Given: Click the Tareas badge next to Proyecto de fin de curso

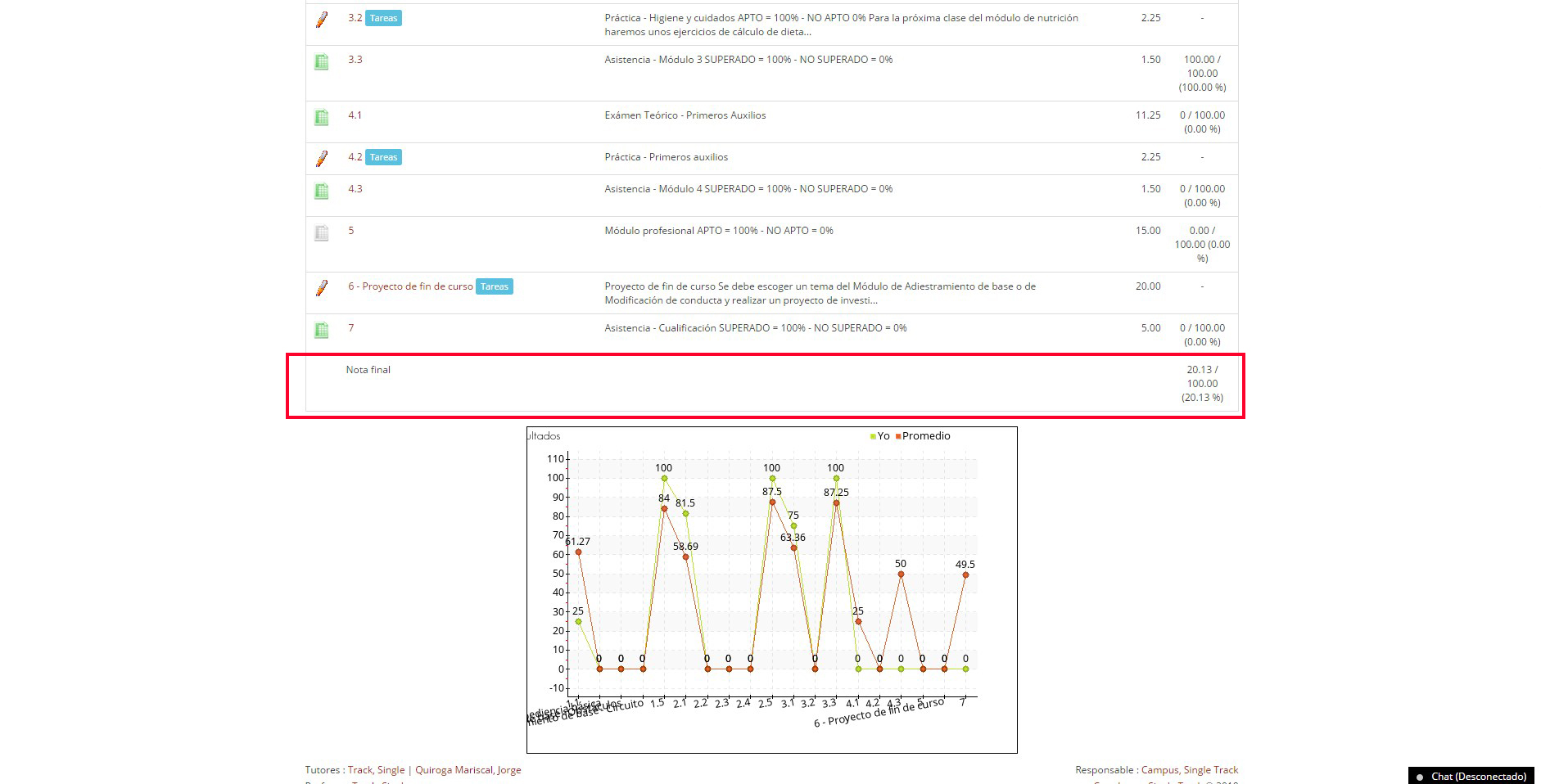Looking at the screenshot, I should click(x=495, y=286).
